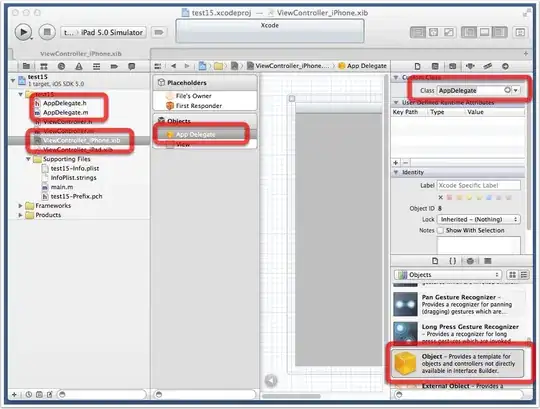This screenshot has height=409, width=540.
Task: Select ViewController.h file
Action: 68,122
